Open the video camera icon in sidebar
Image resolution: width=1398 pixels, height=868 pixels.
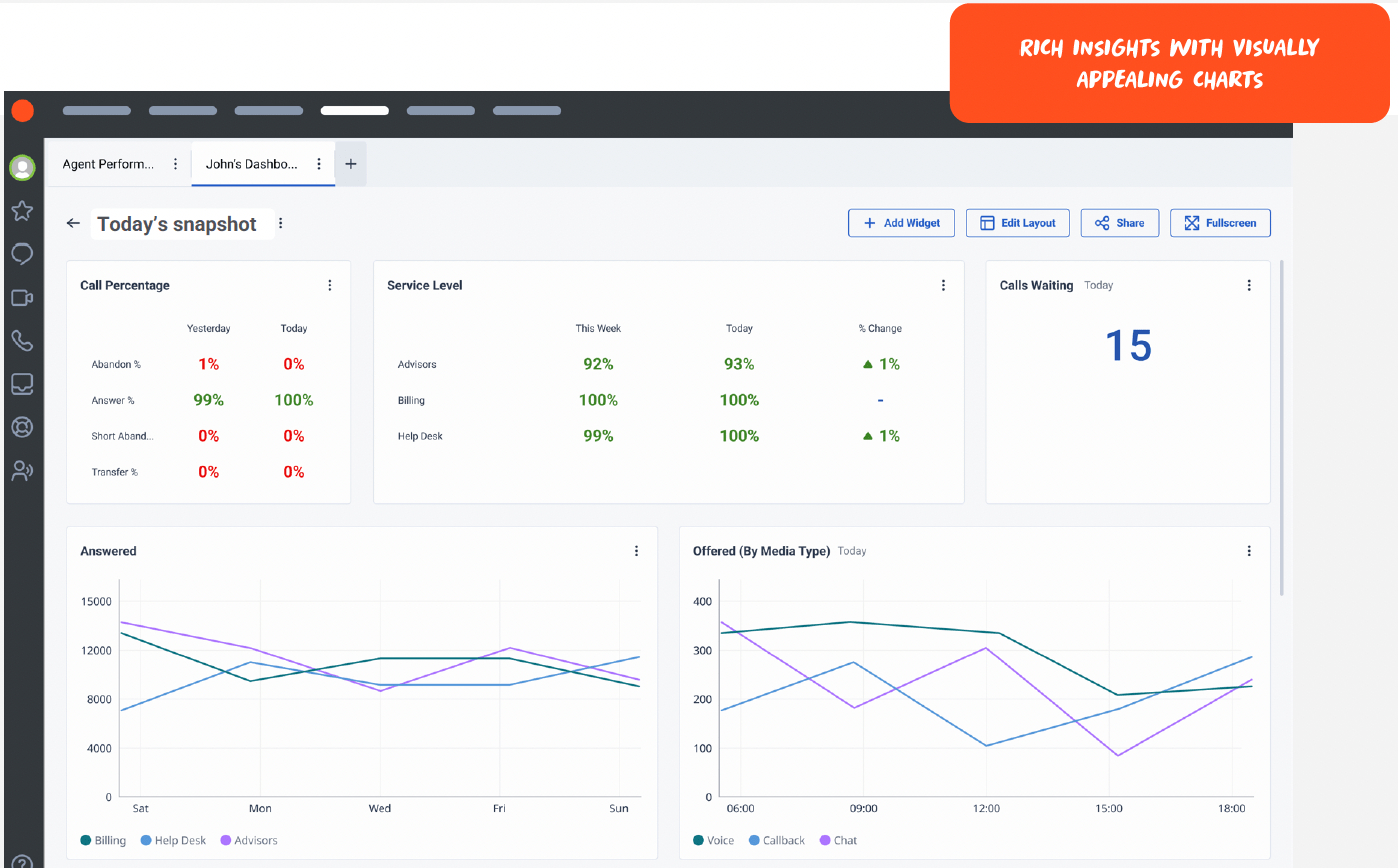click(x=22, y=297)
